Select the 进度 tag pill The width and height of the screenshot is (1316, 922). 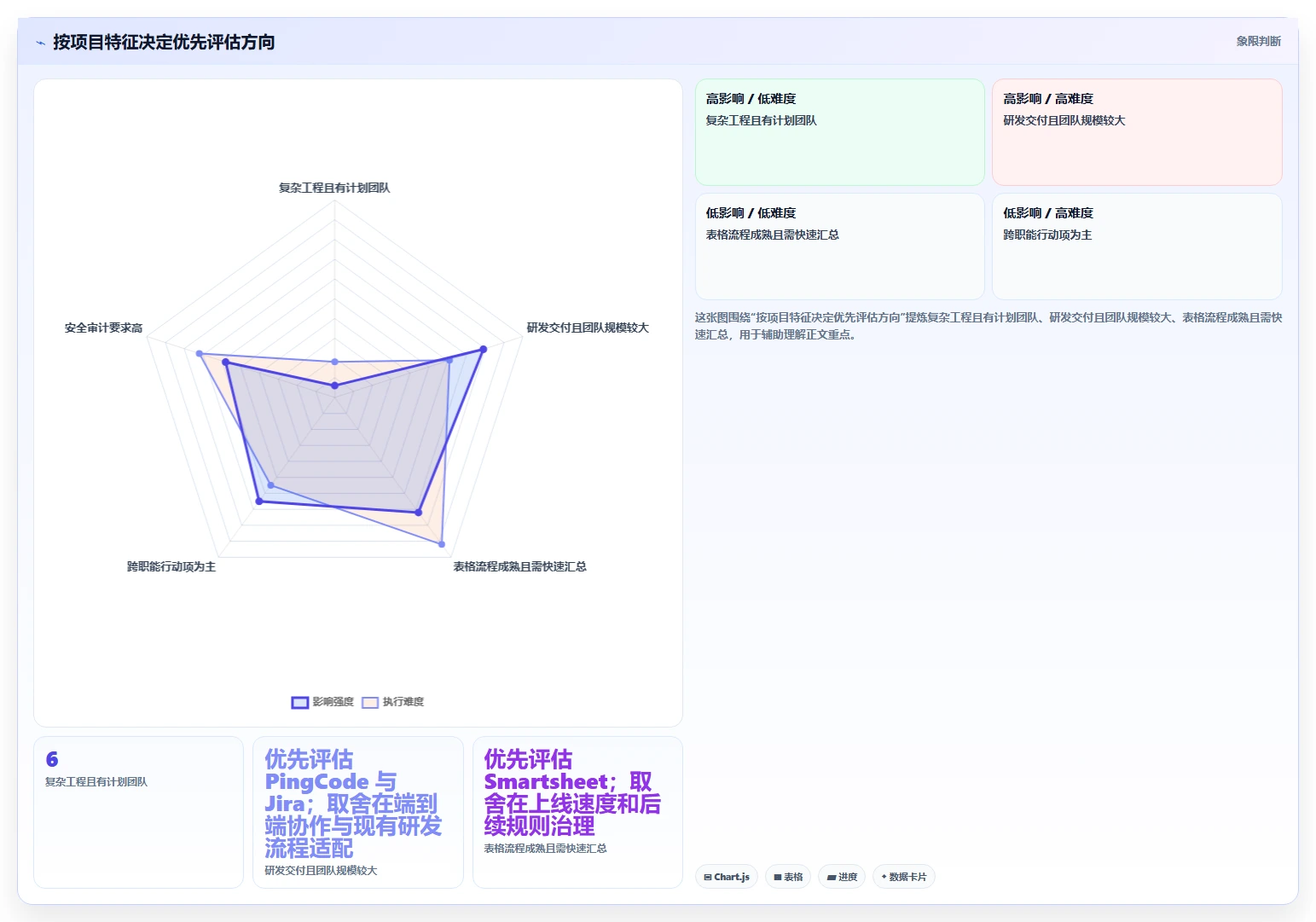(x=842, y=877)
